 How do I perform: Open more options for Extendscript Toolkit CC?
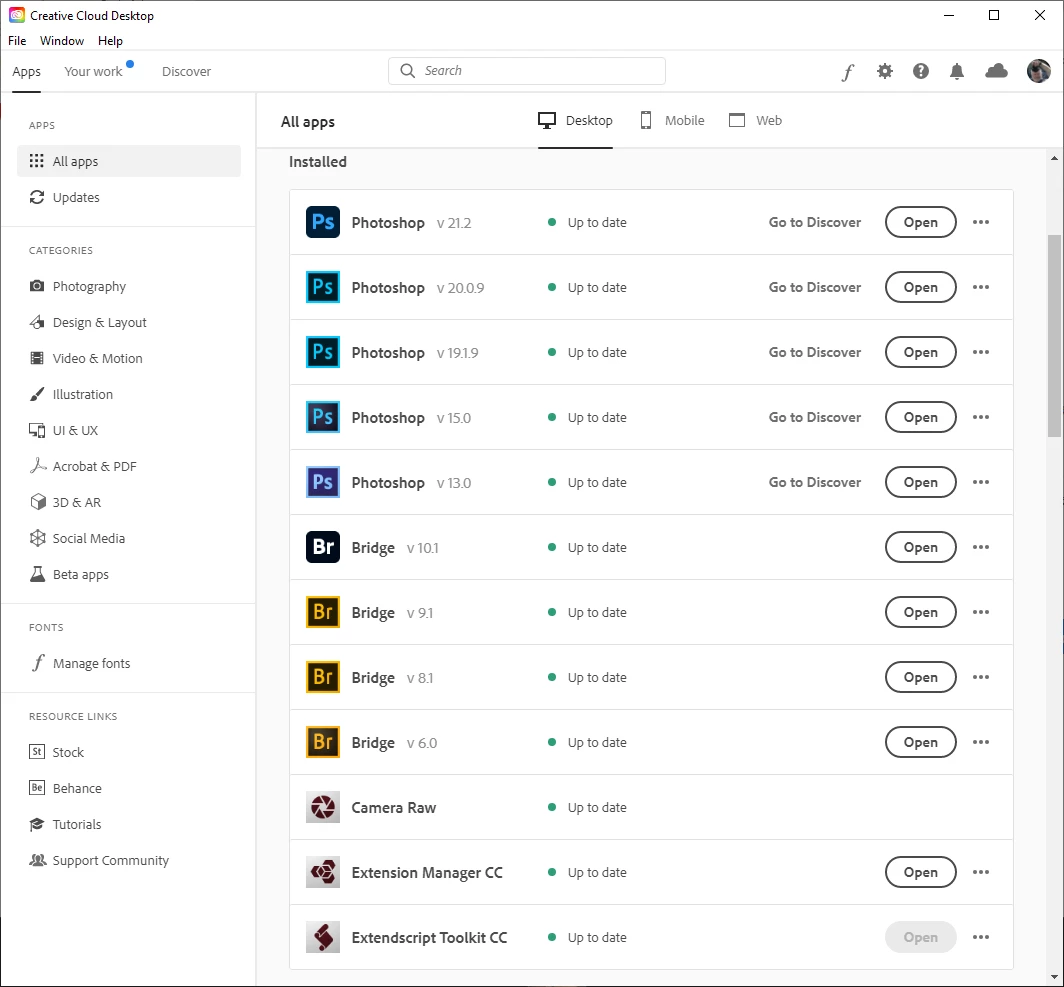tap(981, 937)
